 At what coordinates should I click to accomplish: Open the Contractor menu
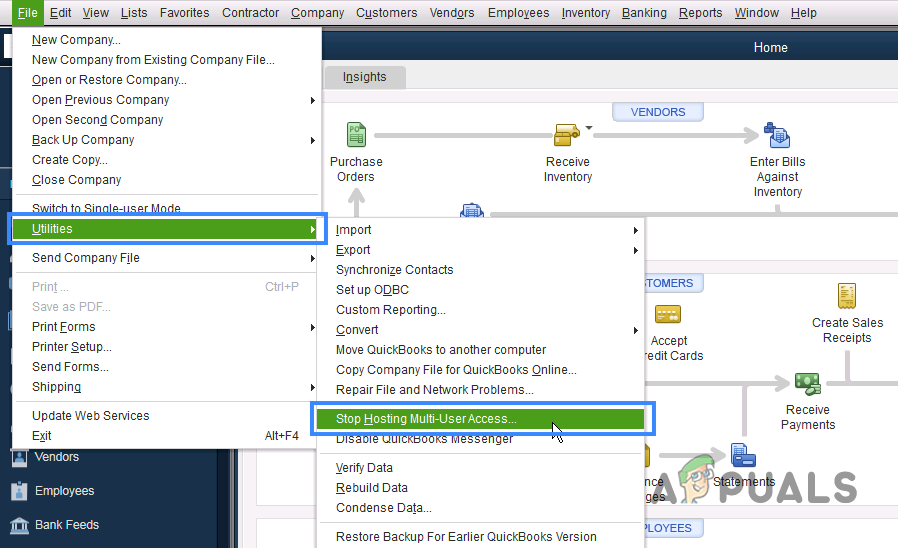250,13
